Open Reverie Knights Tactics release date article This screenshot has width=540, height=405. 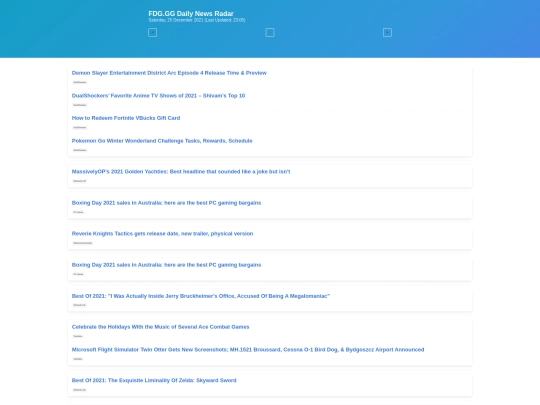(162, 233)
